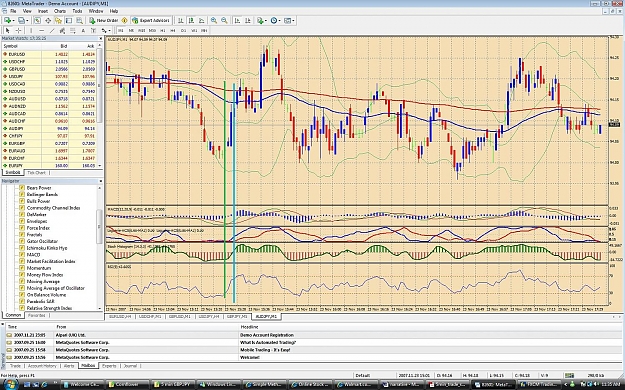Select the M30 timeframe button

pos(152,30)
